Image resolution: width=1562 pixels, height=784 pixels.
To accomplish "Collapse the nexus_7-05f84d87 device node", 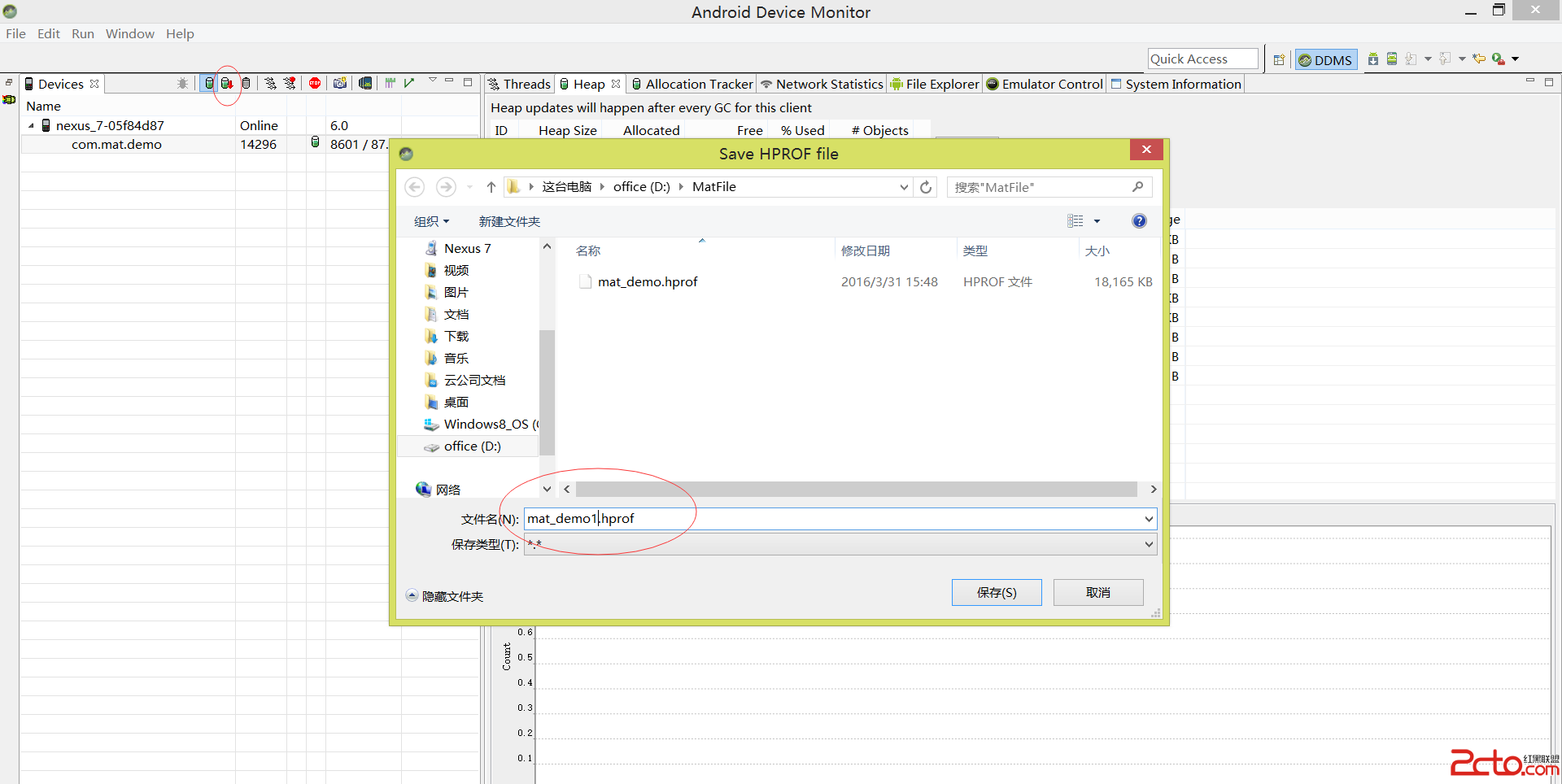I will click(32, 125).
